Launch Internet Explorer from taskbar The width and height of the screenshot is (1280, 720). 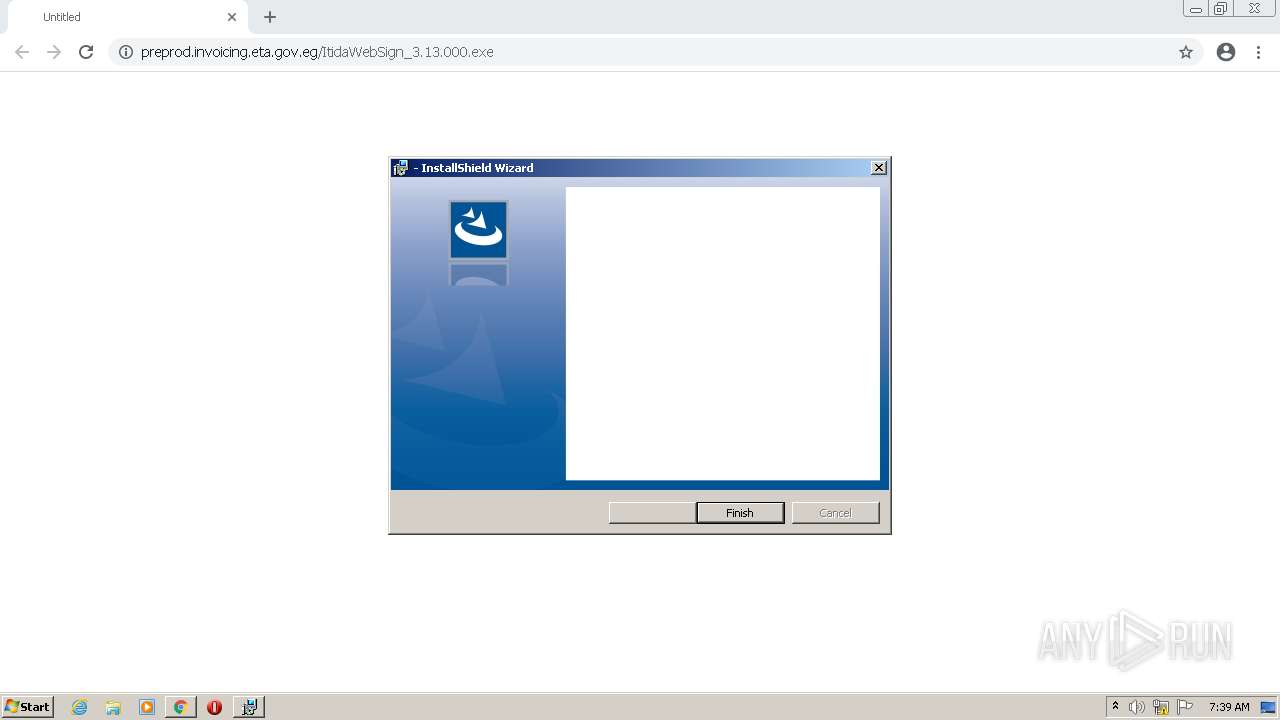pos(80,707)
